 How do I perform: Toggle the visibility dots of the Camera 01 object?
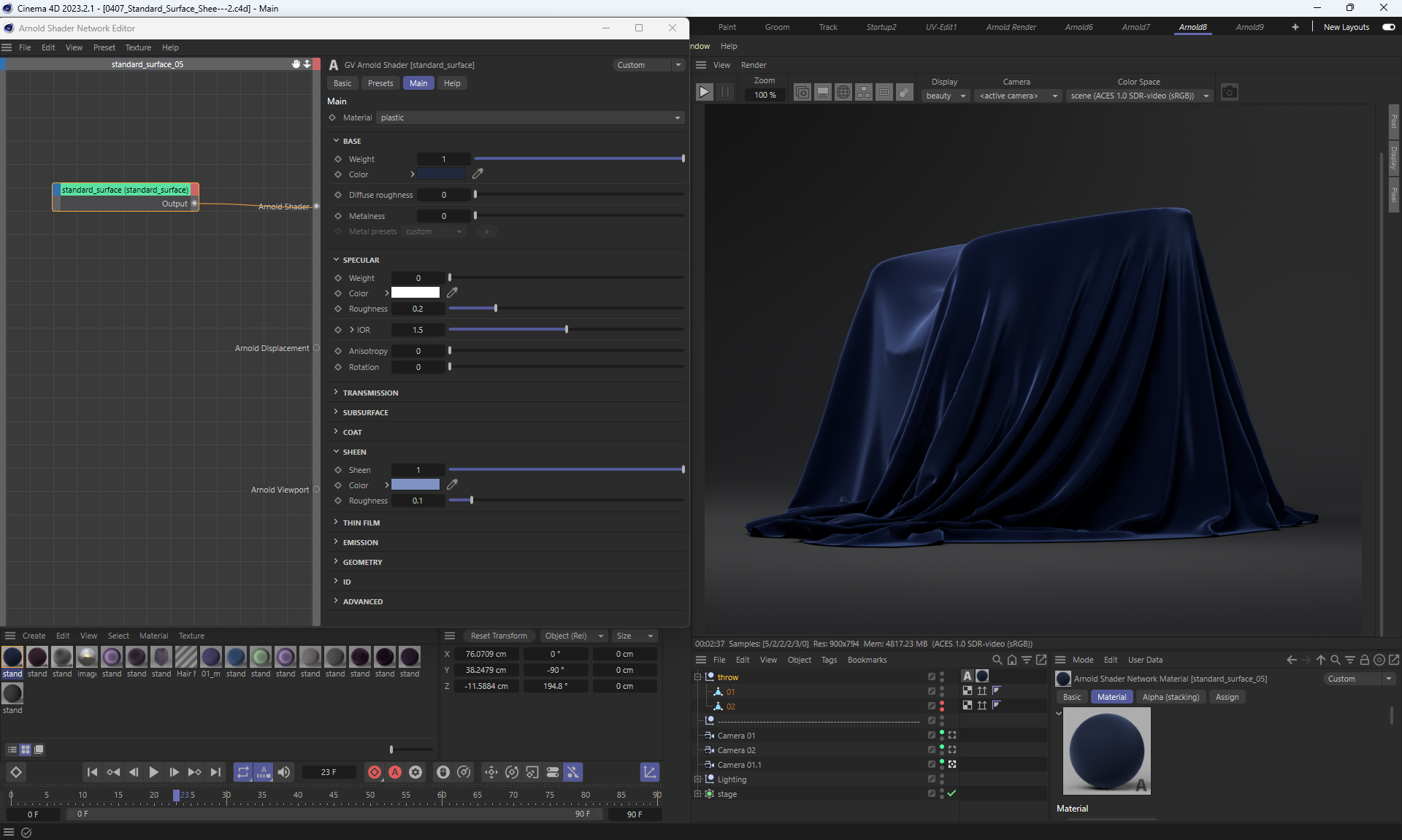(x=942, y=736)
